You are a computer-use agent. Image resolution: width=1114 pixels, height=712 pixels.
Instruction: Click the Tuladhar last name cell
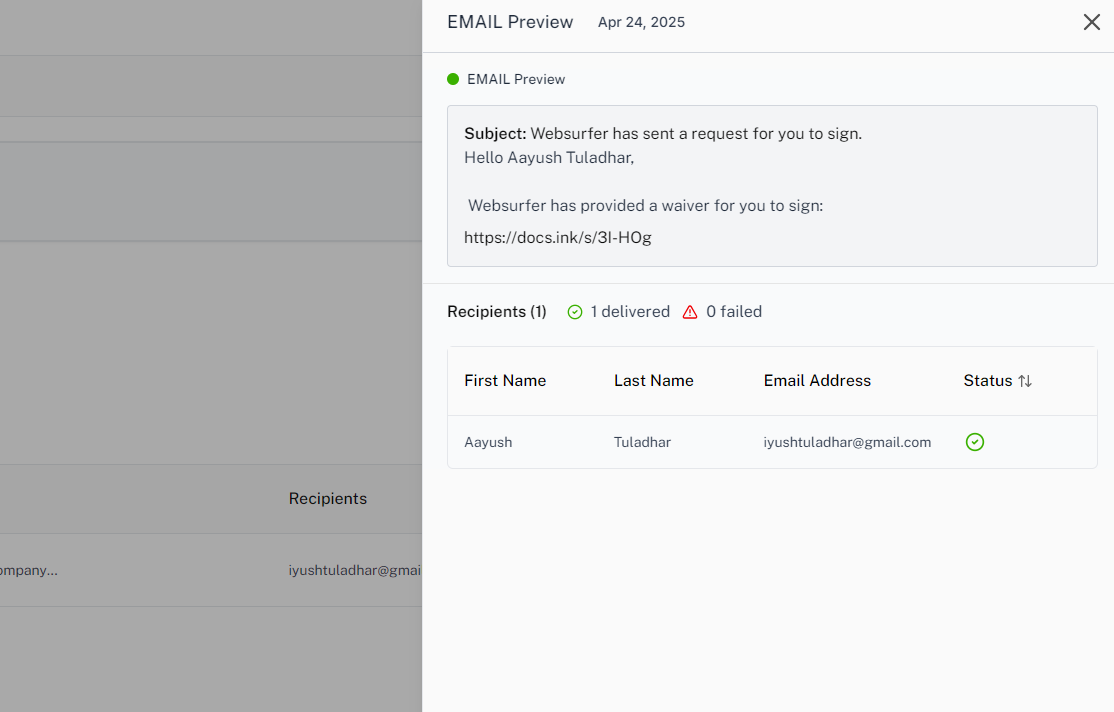pyautogui.click(x=642, y=442)
